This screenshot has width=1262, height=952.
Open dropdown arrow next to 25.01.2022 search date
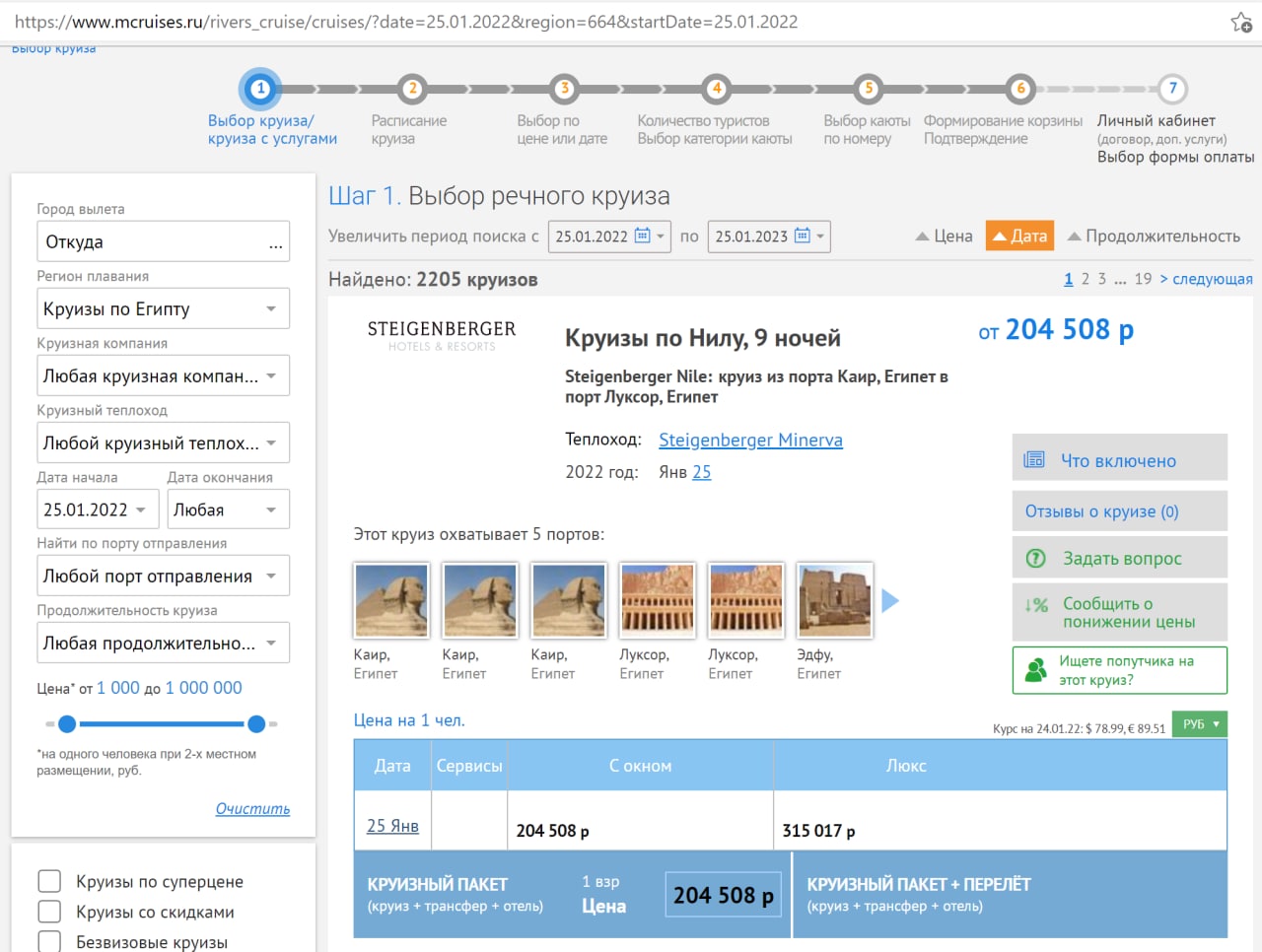point(661,237)
